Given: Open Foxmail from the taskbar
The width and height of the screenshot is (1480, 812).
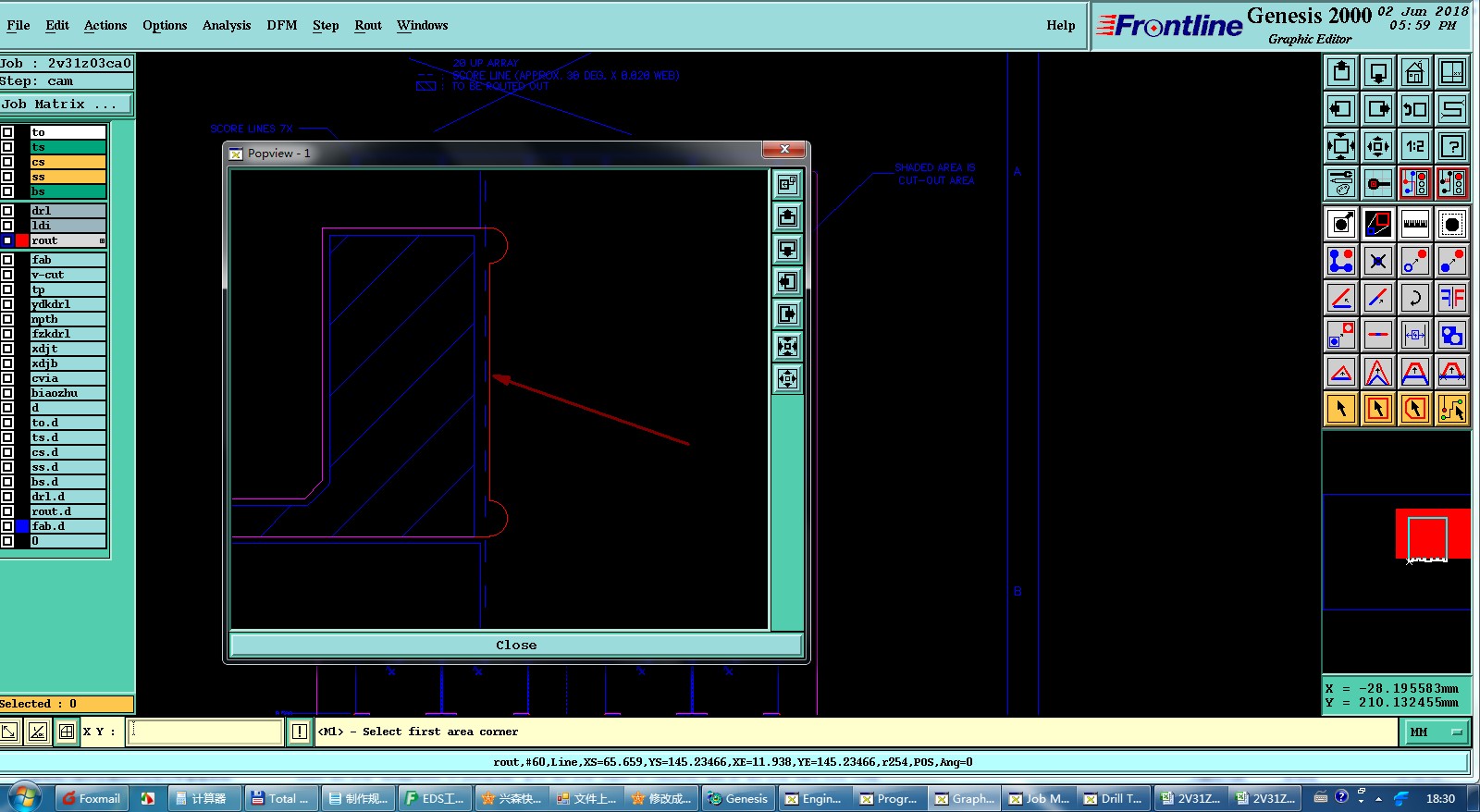Looking at the screenshot, I should point(92,798).
